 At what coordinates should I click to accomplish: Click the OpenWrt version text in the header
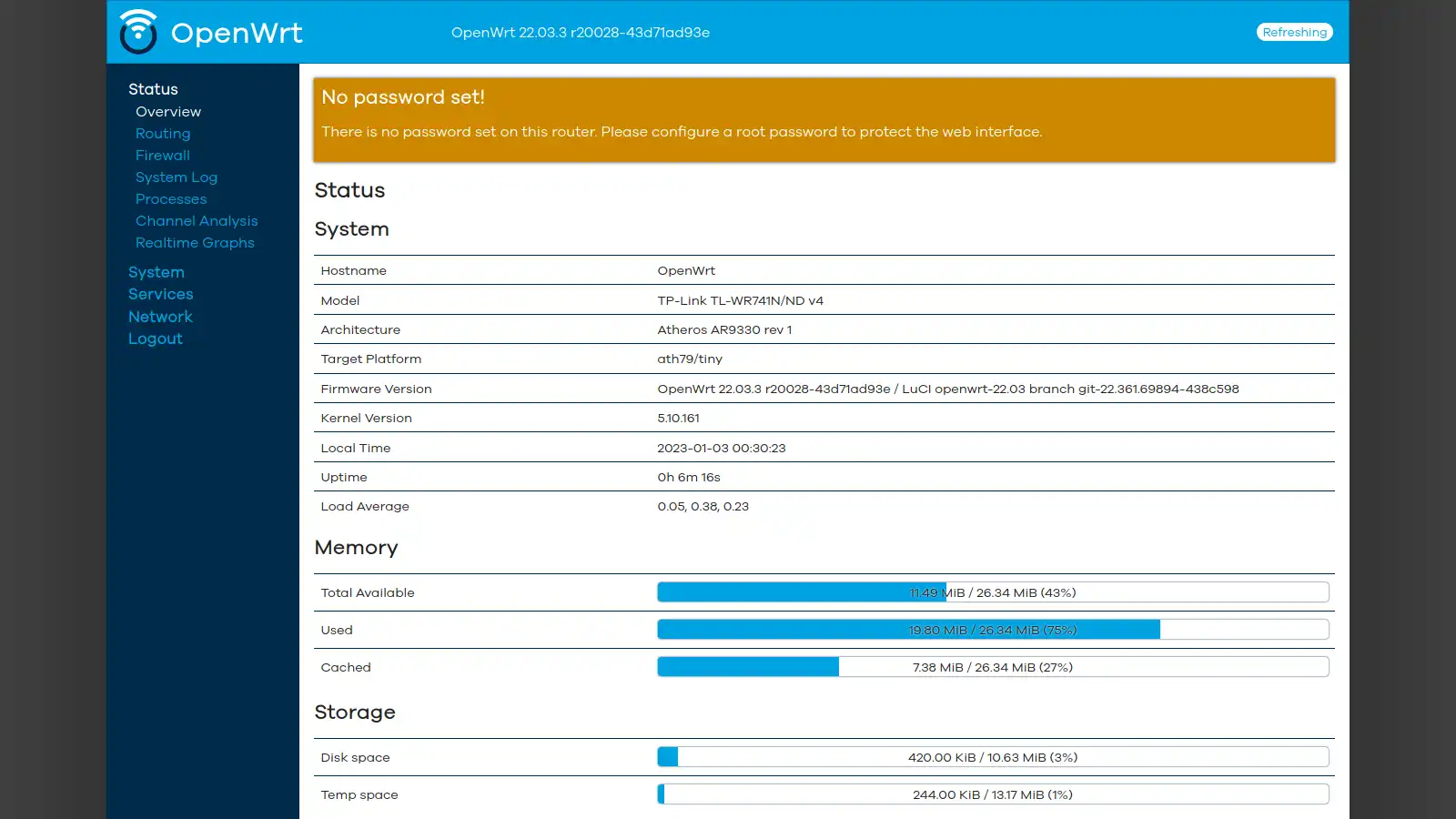(581, 32)
